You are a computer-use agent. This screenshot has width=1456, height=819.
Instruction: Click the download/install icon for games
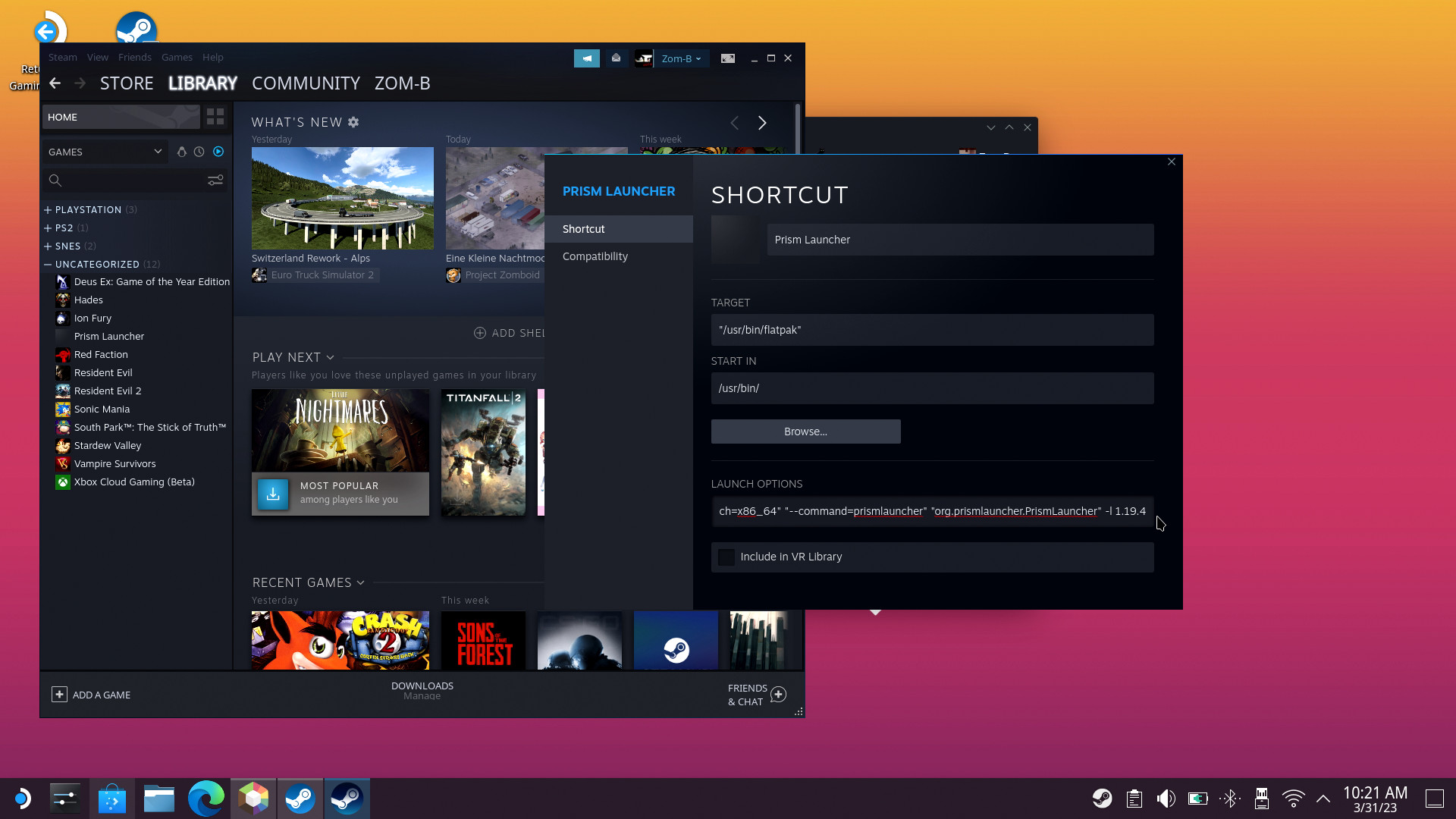click(273, 492)
